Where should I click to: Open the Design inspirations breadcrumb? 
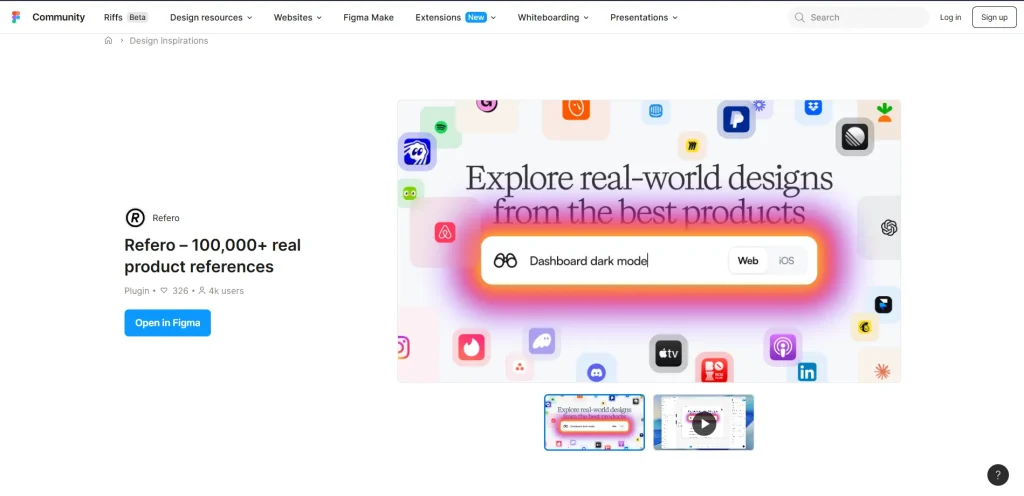coord(168,40)
